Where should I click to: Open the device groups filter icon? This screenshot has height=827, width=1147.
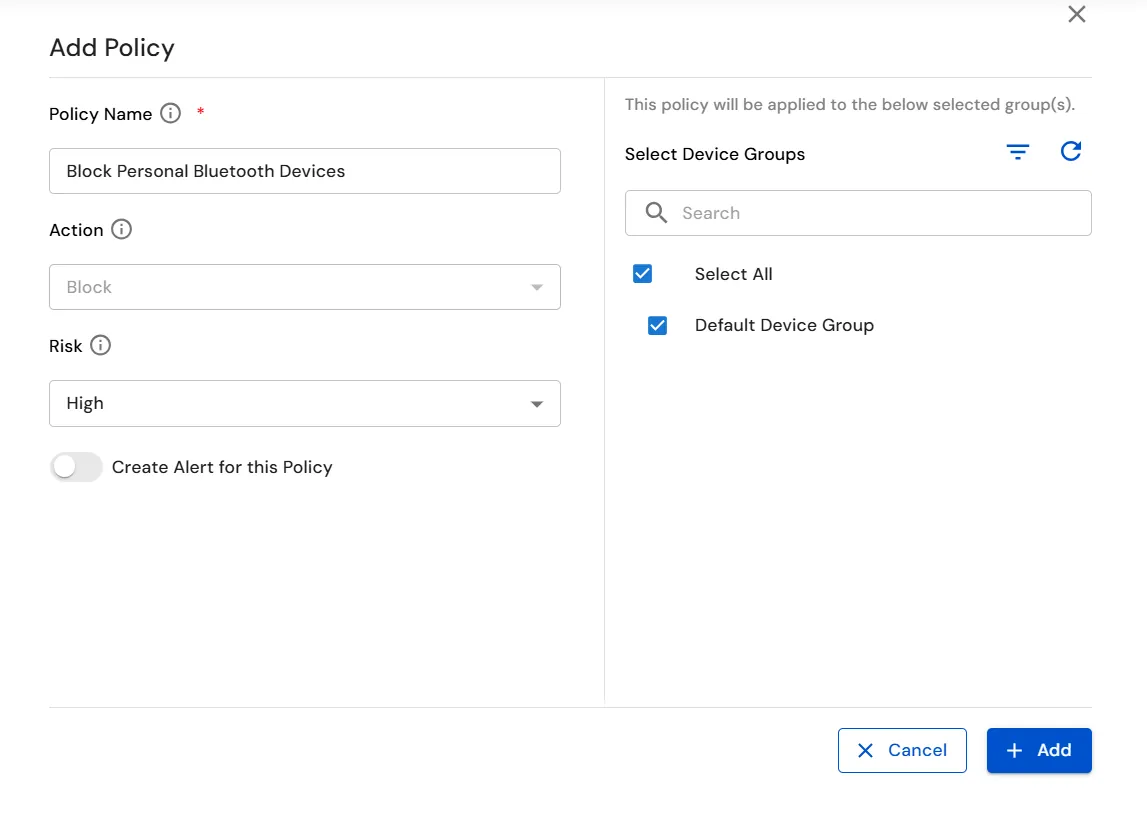click(1018, 152)
